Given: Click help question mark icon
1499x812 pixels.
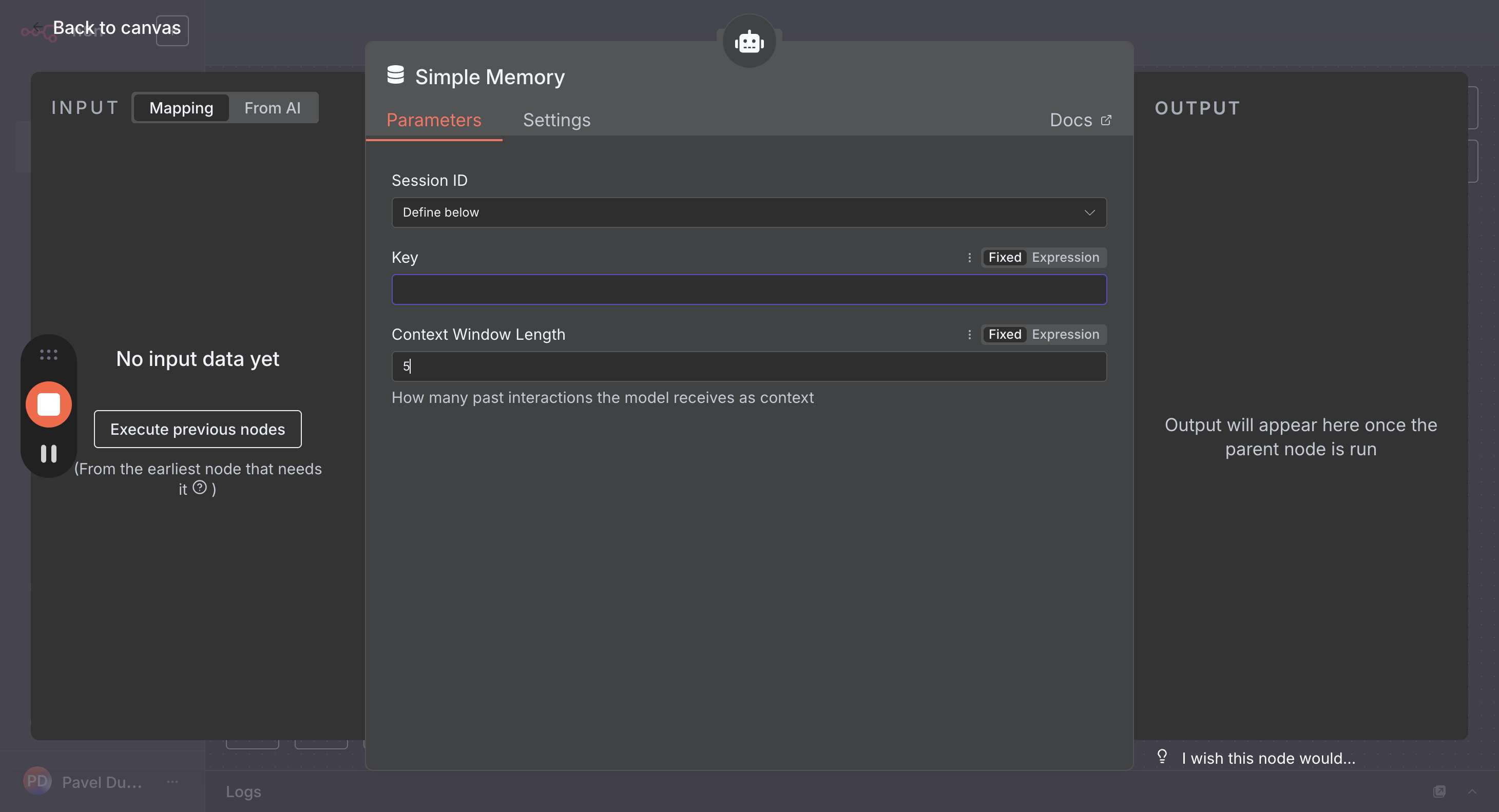Looking at the screenshot, I should 200,488.
